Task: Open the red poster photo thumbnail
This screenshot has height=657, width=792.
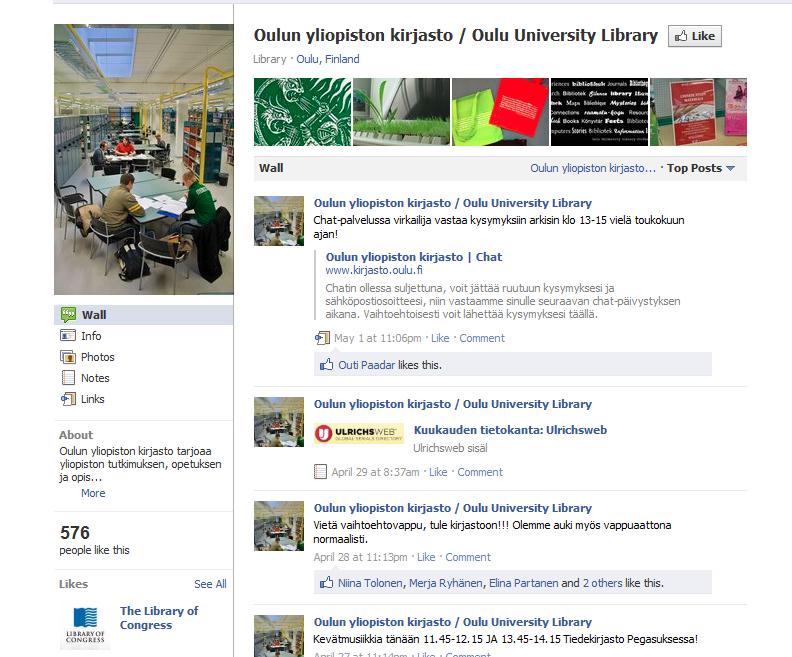Action: [698, 112]
